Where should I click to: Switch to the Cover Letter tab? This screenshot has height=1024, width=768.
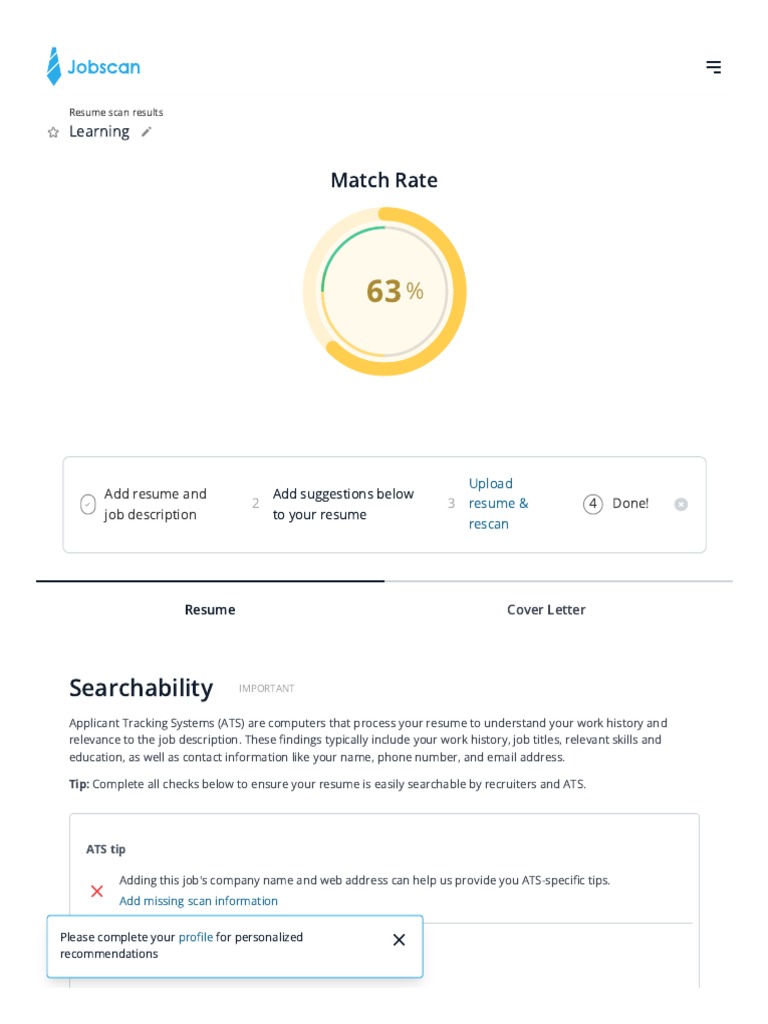[546, 609]
